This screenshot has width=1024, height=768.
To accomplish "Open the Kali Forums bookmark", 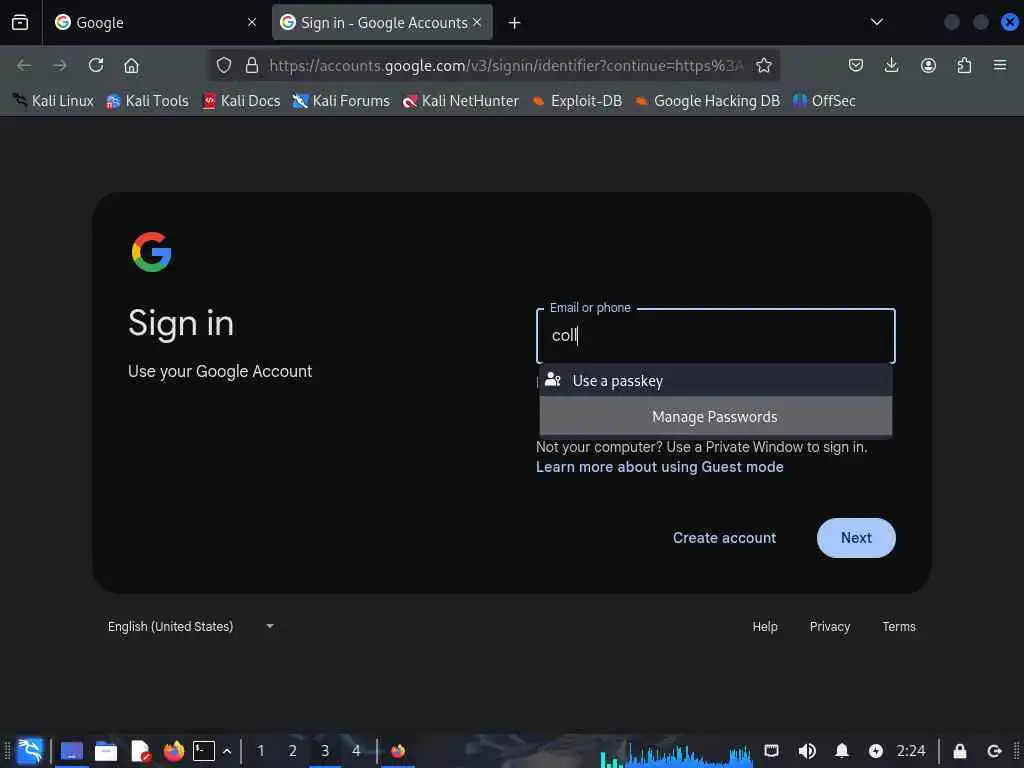I will [341, 101].
